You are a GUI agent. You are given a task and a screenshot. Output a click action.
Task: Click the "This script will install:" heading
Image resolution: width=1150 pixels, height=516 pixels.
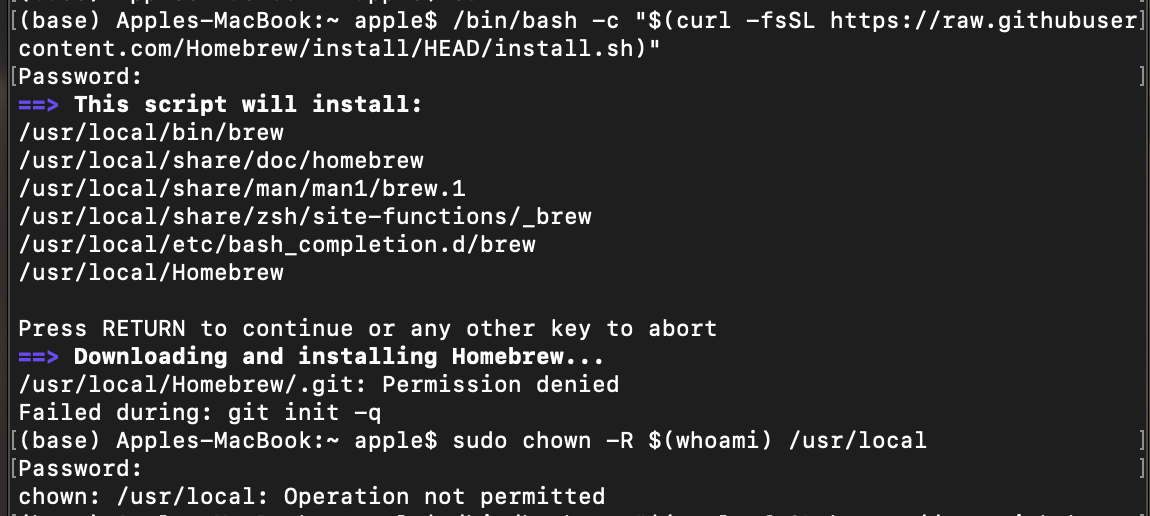click(248, 104)
